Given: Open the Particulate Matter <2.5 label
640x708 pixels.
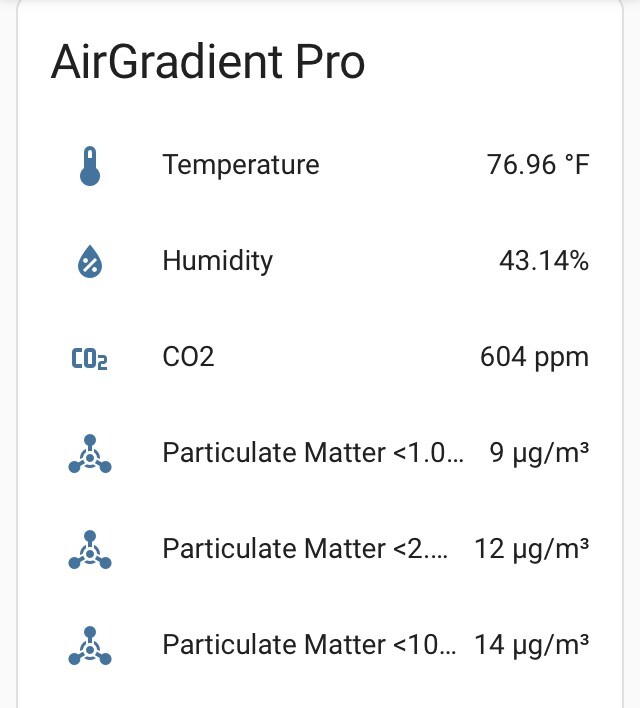Looking at the screenshot, I should pos(305,549).
